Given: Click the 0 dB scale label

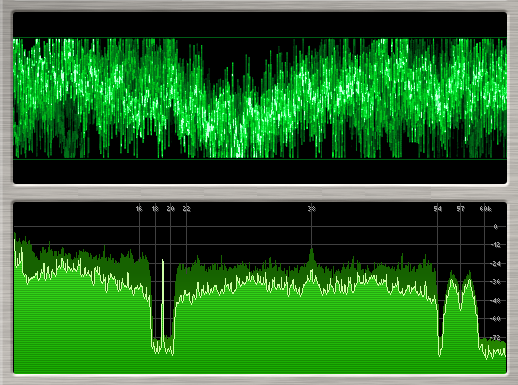Looking at the screenshot, I should coord(495,227).
